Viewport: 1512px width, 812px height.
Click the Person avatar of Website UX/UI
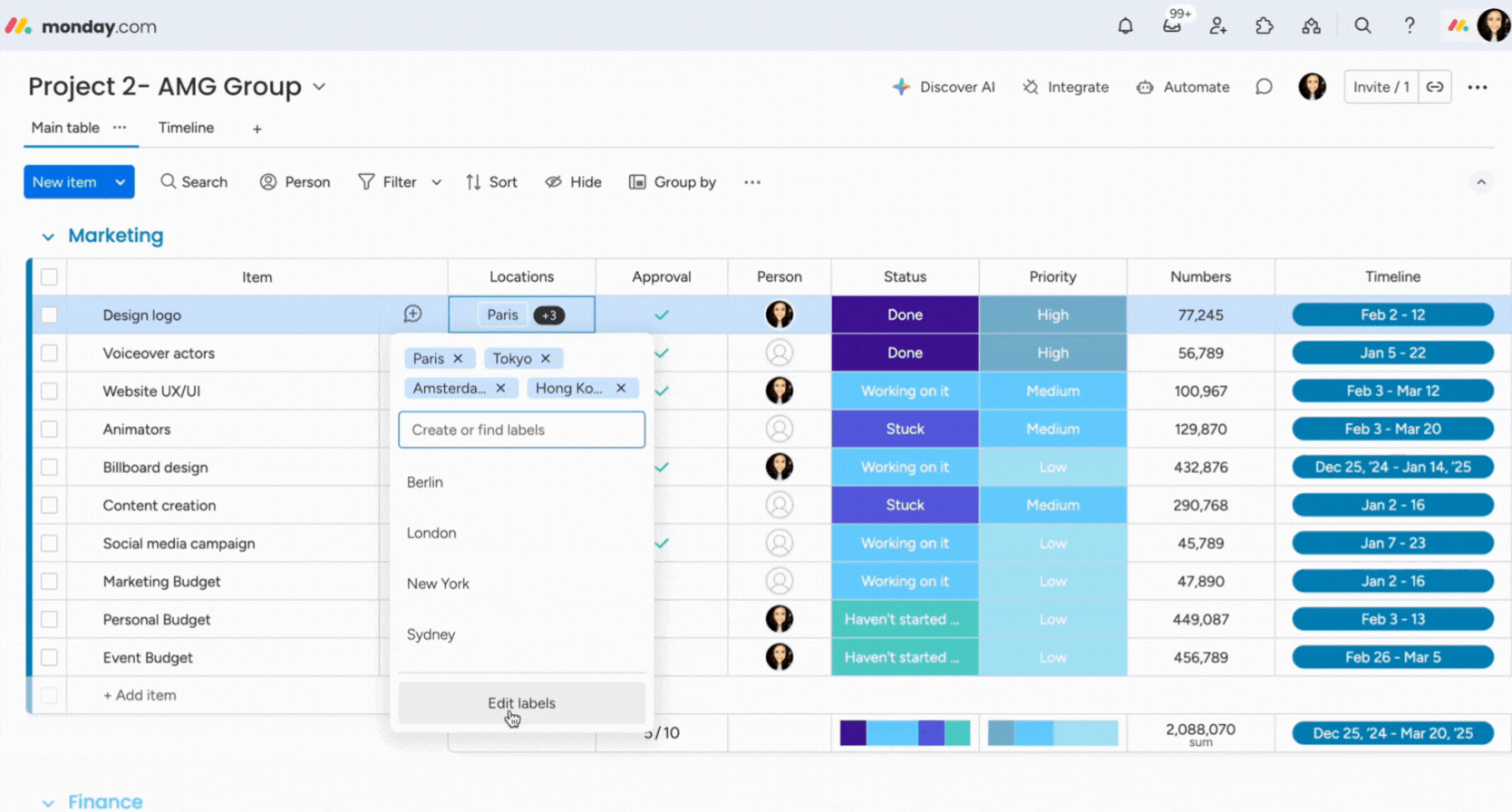[780, 391]
